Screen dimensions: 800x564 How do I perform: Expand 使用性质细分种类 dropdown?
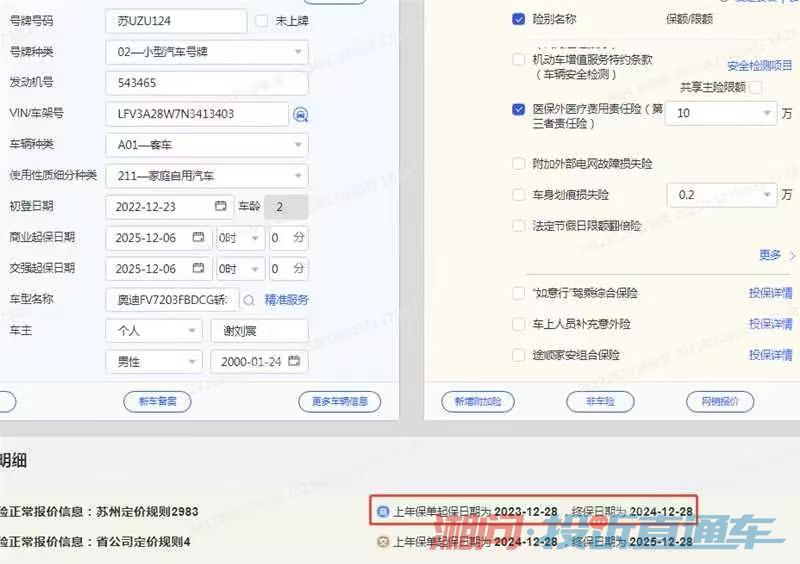(206, 176)
